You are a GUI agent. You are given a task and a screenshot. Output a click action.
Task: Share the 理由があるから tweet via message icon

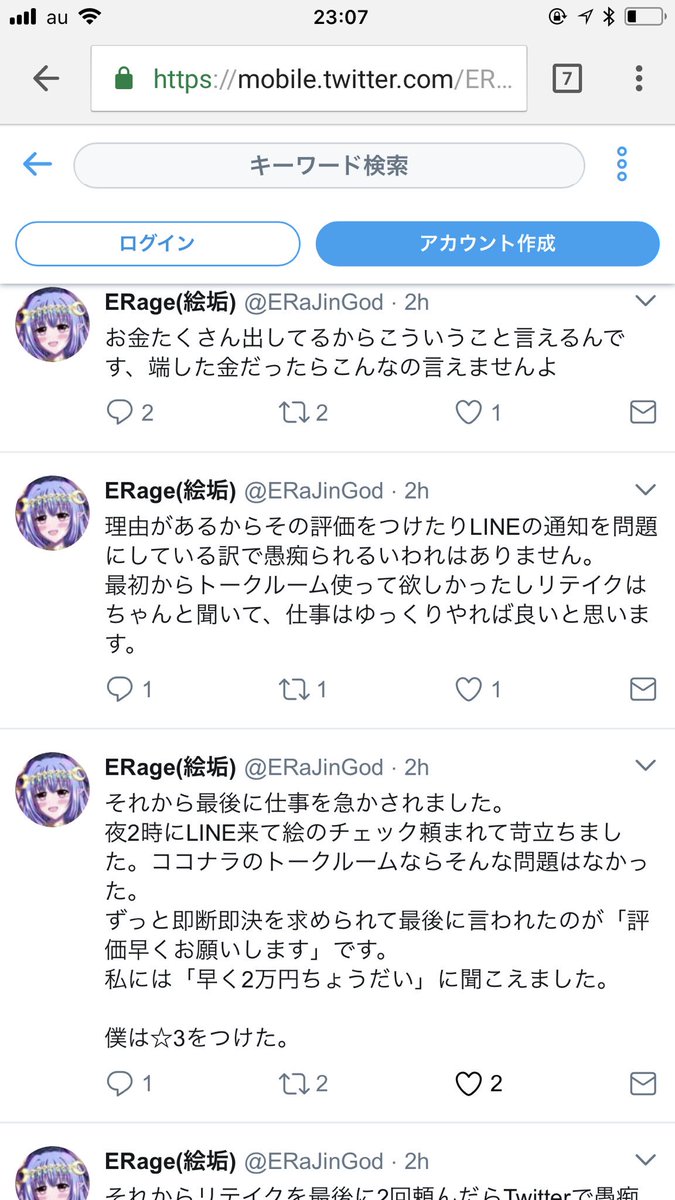(643, 689)
